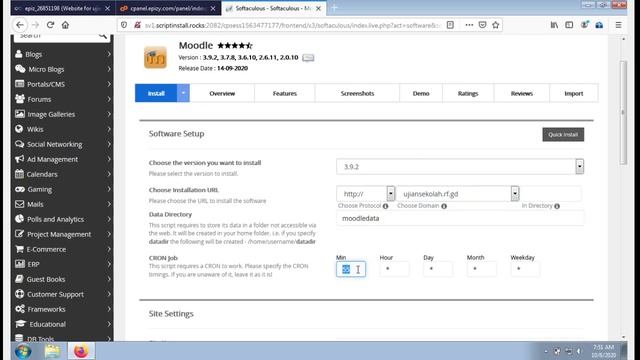
Task: Click the Social Networking chat icon
Action: tap(19, 144)
